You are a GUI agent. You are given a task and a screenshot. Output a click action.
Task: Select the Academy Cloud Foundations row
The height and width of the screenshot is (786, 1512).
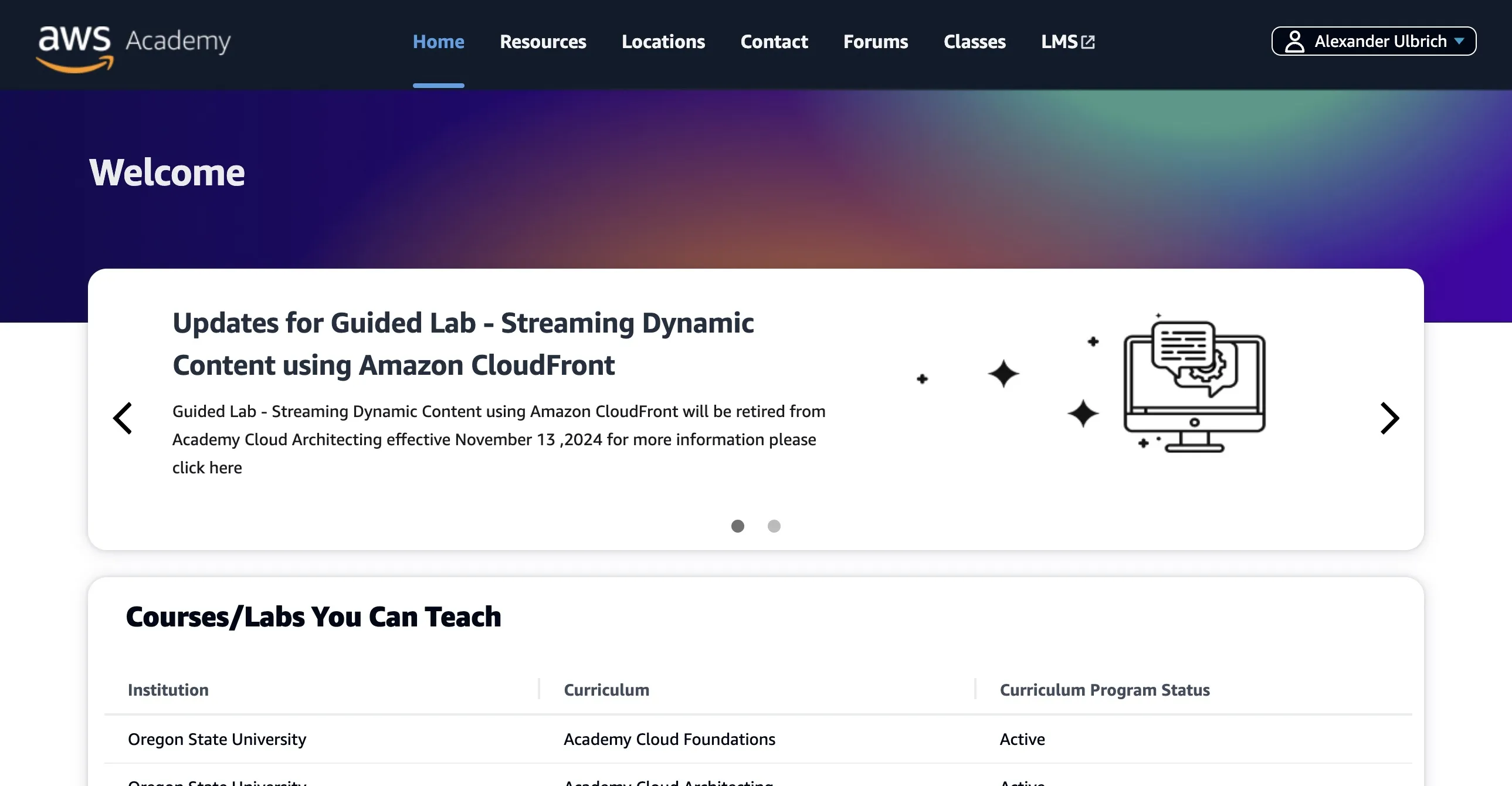point(669,739)
